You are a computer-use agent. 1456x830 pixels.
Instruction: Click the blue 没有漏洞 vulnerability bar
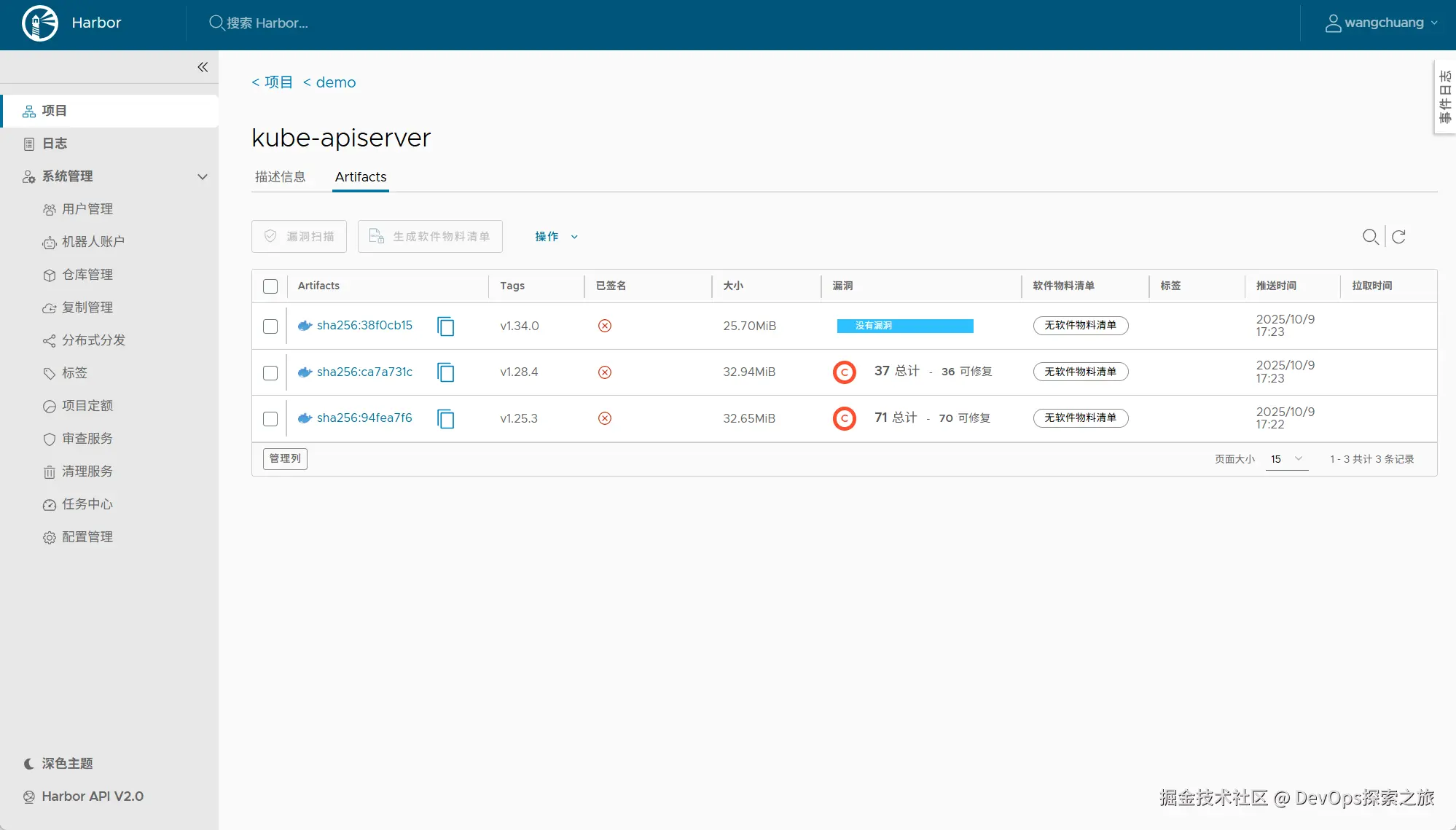click(904, 326)
